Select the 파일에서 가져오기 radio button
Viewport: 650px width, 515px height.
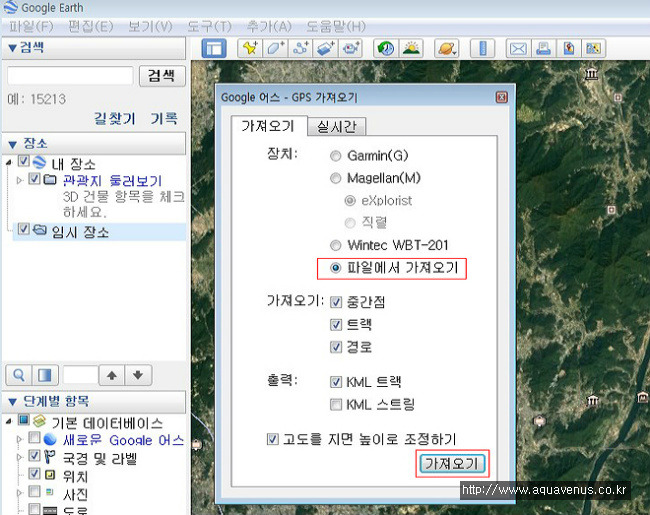pos(335,268)
